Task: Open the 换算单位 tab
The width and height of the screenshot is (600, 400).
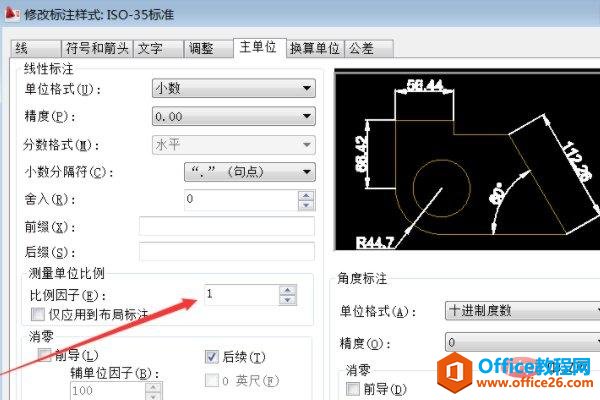Action: pos(315,49)
